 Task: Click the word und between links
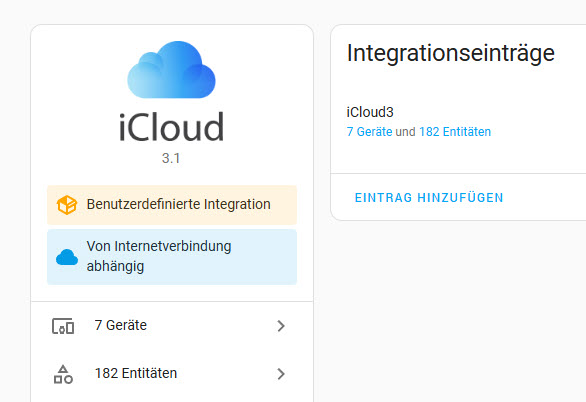(405, 132)
